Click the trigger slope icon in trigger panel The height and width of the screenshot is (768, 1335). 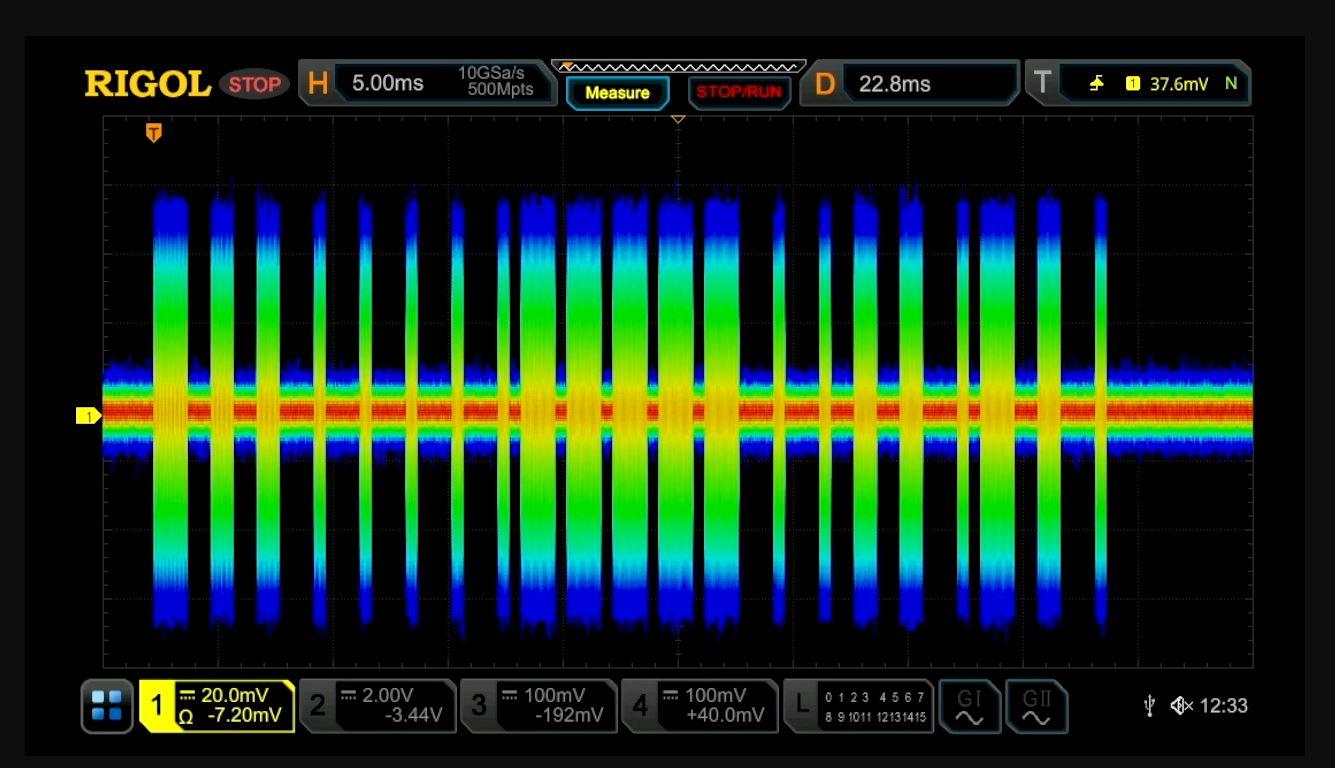1095,84
